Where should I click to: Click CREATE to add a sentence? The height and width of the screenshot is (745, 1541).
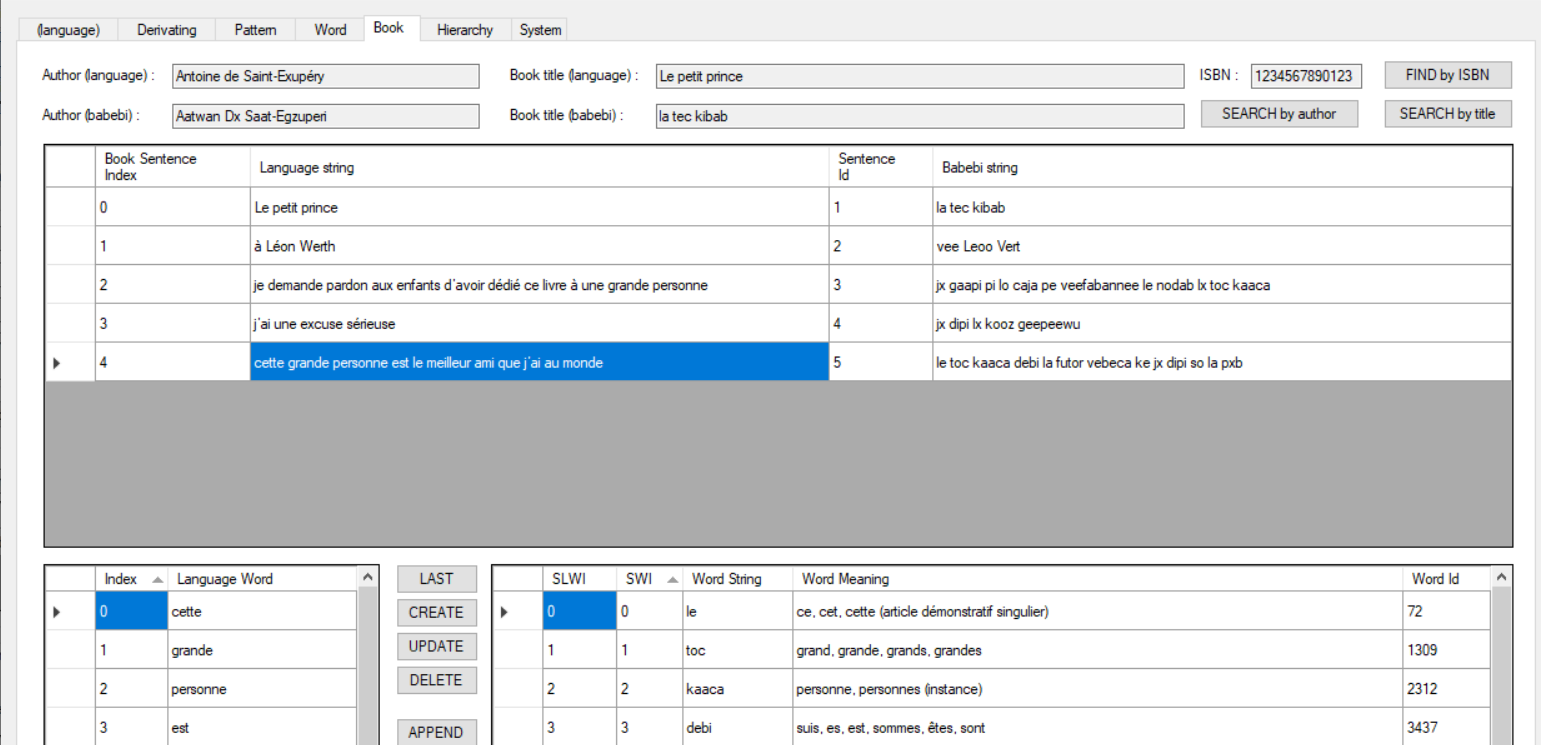(x=436, y=612)
